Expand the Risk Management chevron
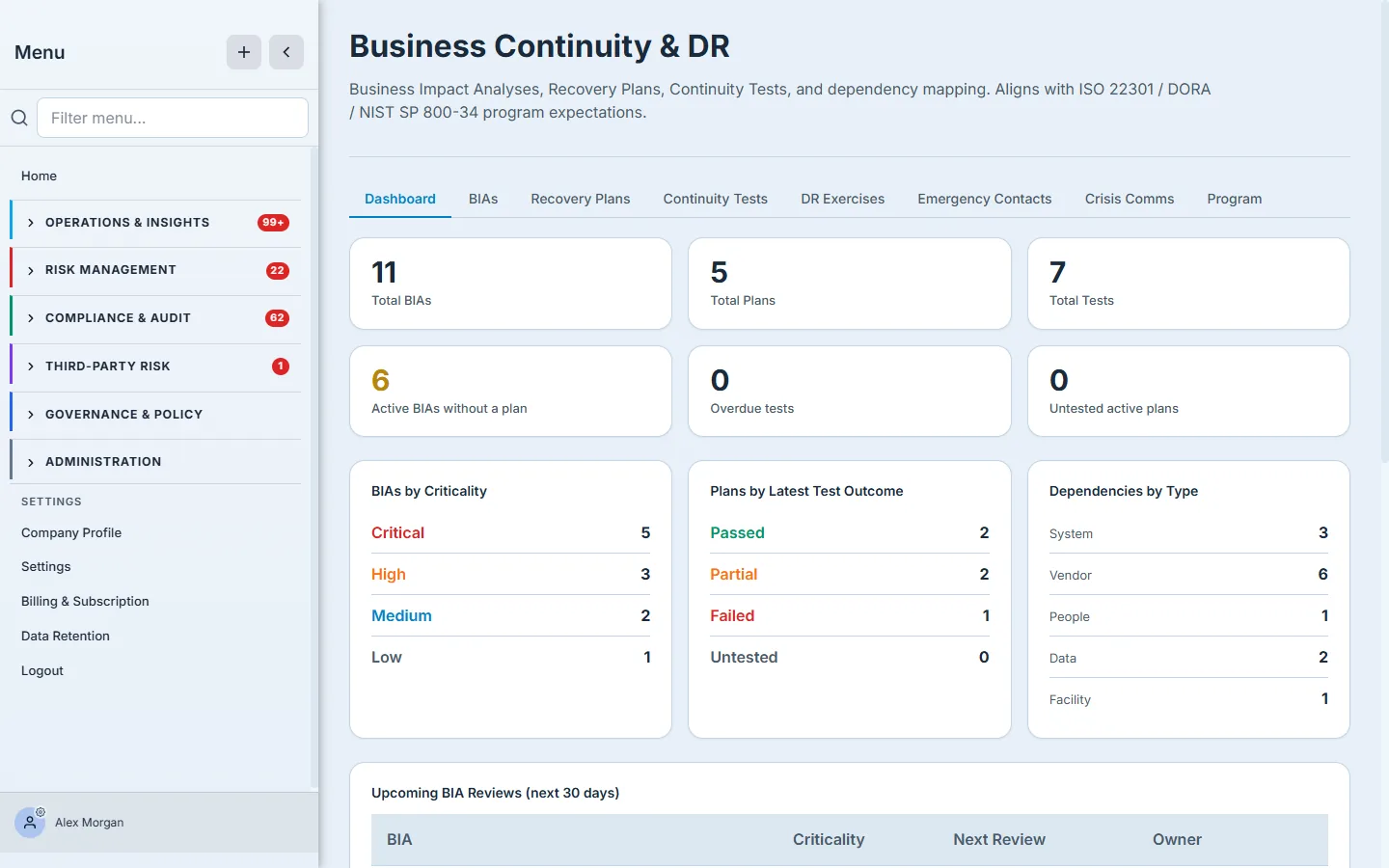 tap(31, 270)
